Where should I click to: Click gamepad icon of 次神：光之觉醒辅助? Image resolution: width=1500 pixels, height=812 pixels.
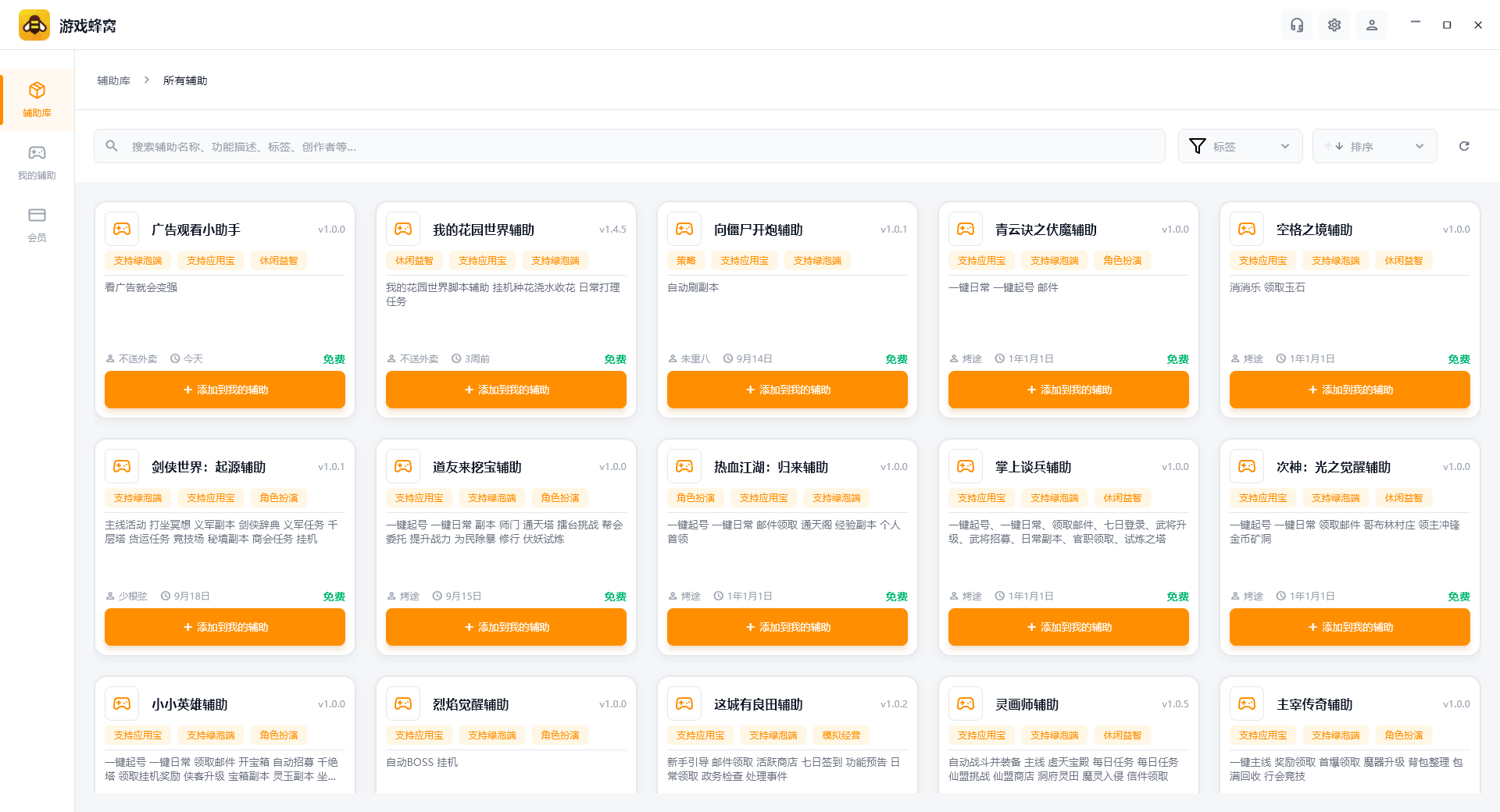coord(1247,466)
